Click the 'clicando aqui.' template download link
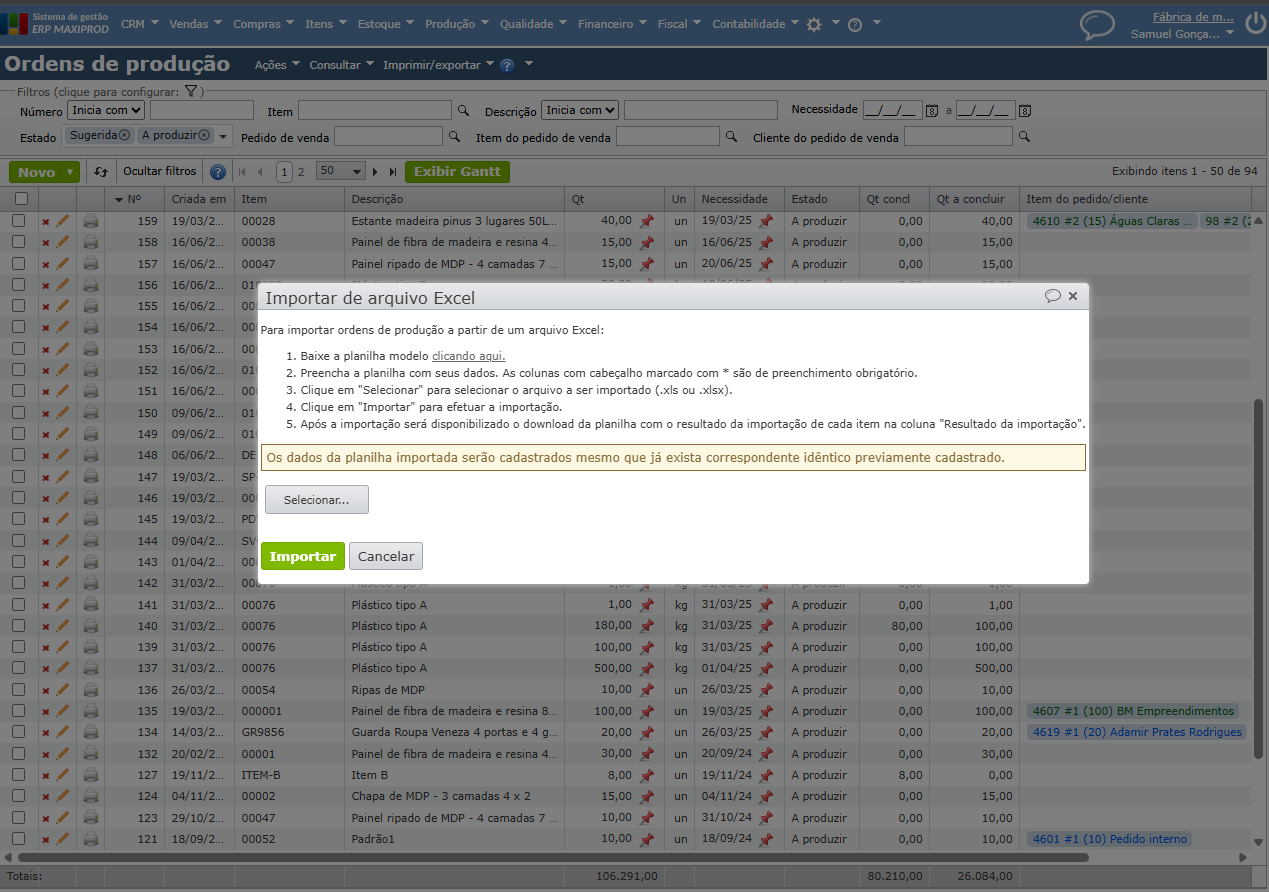The width and height of the screenshot is (1269, 892). [469, 356]
